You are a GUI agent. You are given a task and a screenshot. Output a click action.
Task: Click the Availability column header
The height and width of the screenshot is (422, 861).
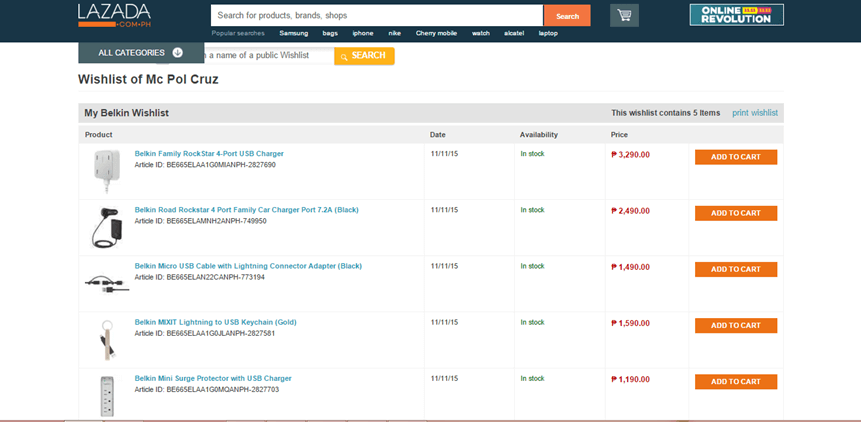[539, 134]
